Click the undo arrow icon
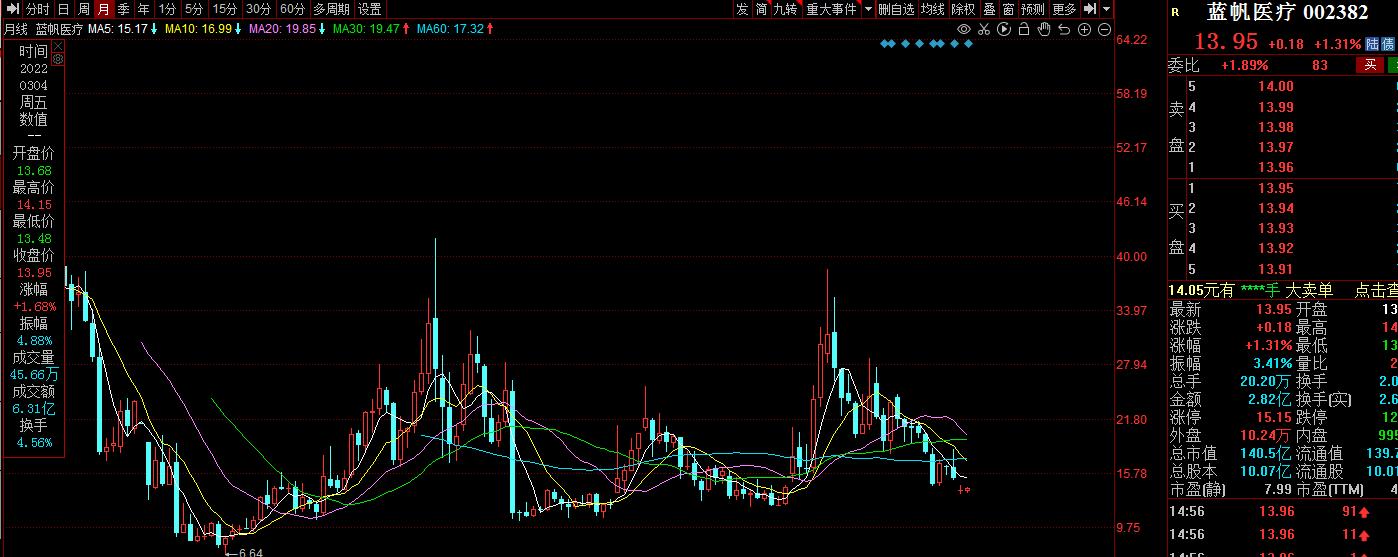The height and width of the screenshot is (557, 1398). tap(1064, 29)
